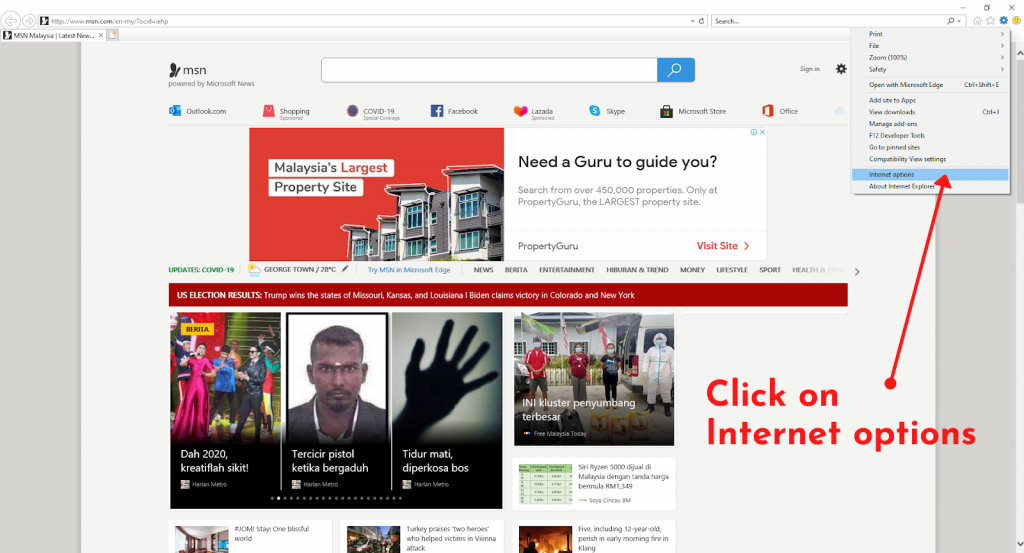The width and height of the screenshot is (1024, 553).
Task: Select Internet options from the menu
Action: pos(892,175)
